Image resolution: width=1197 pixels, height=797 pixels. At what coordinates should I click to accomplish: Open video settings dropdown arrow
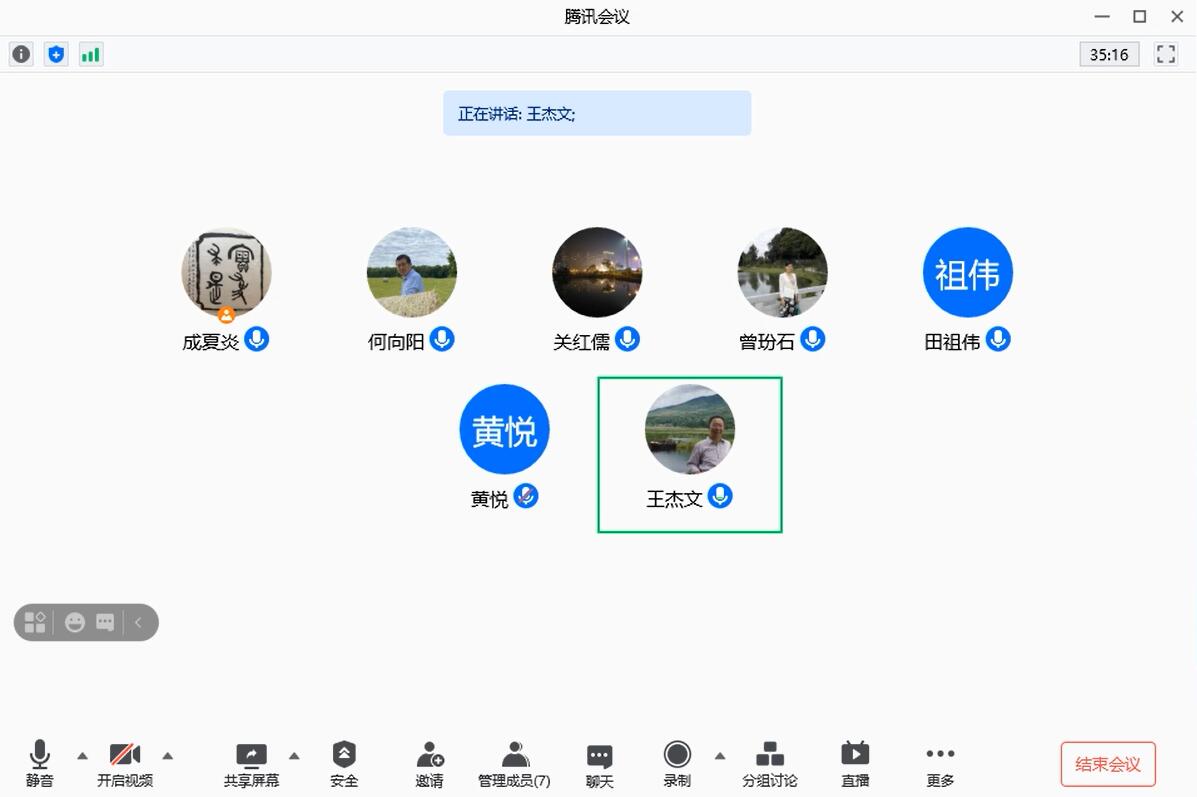[x=168, y=756]
